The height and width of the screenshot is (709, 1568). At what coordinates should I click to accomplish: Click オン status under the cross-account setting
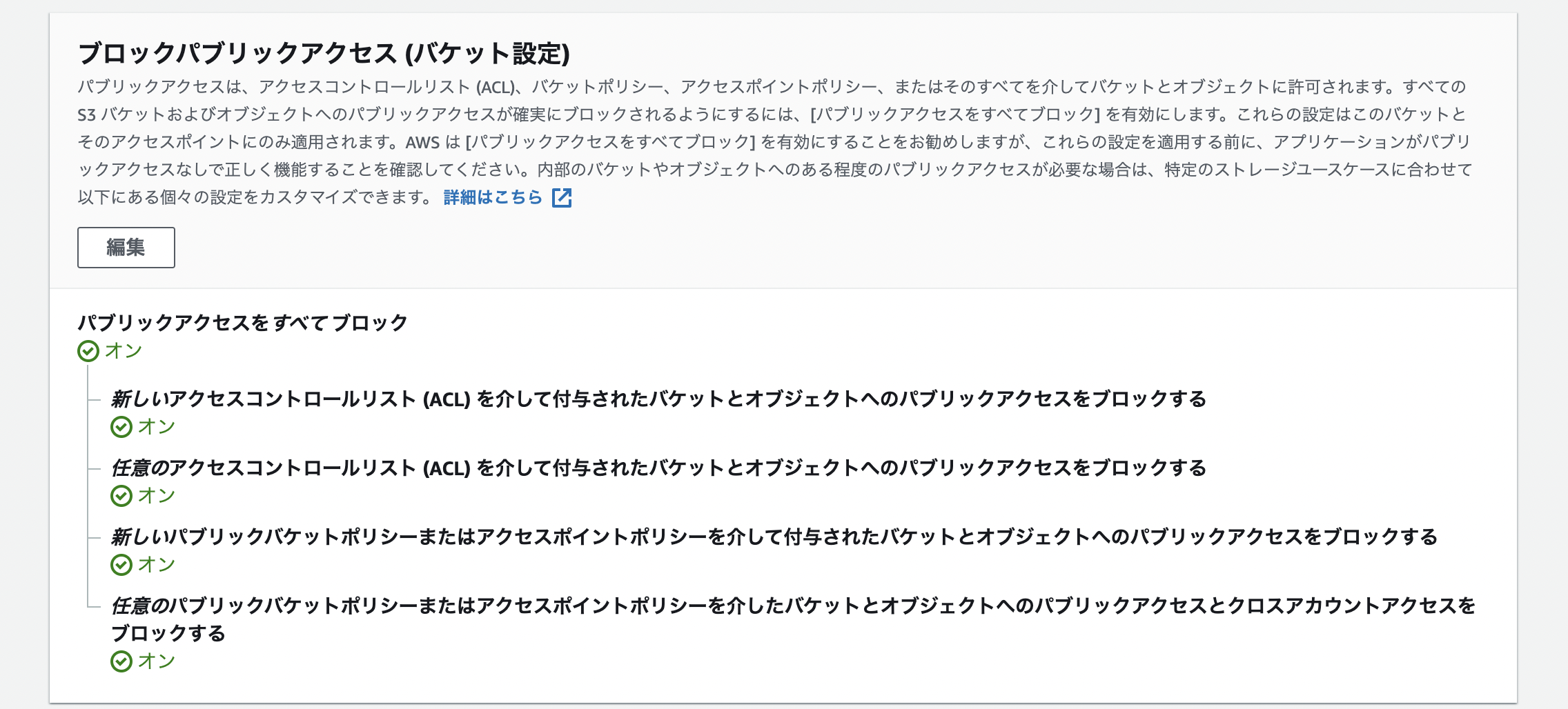157,660
